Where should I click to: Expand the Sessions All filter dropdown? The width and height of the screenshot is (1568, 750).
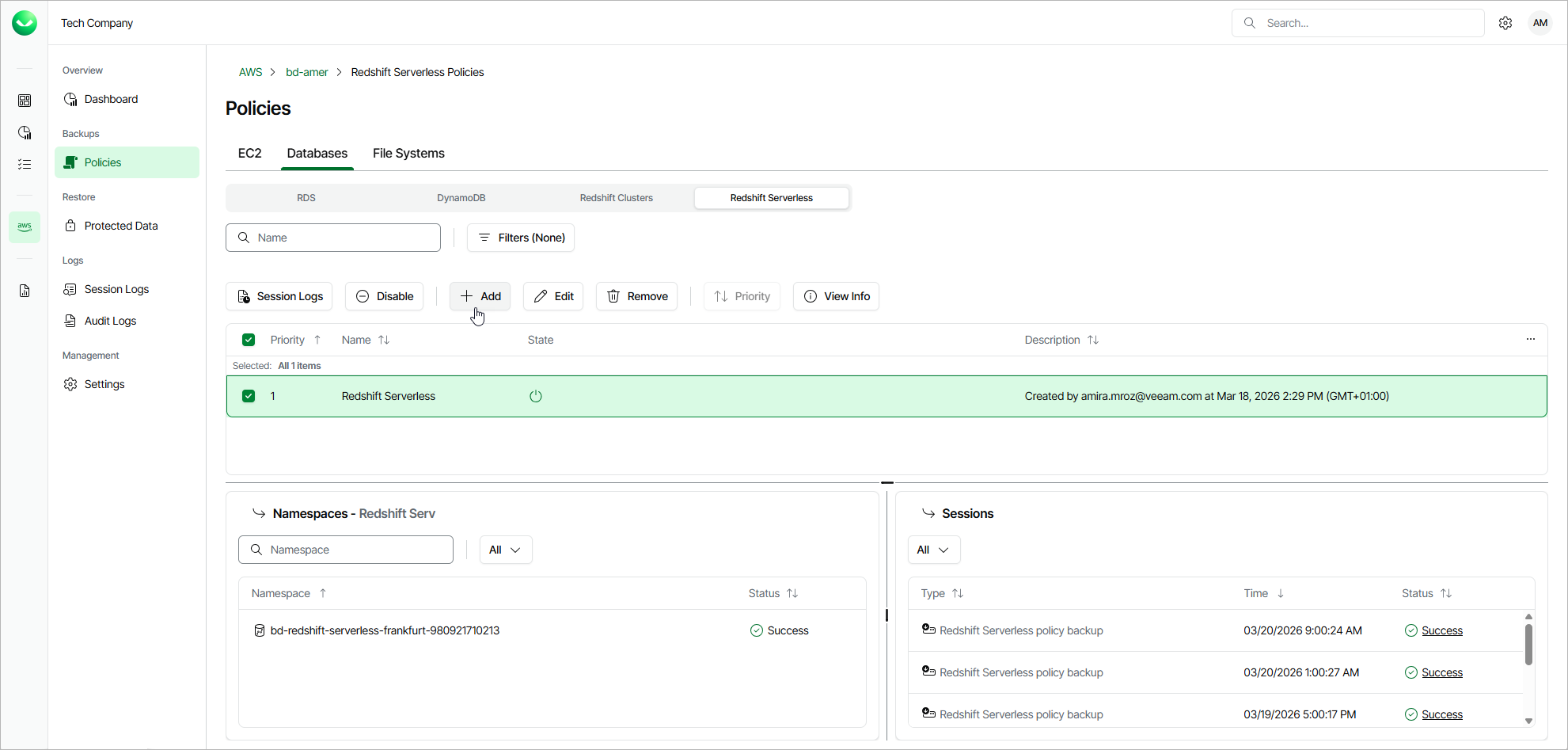933,550
